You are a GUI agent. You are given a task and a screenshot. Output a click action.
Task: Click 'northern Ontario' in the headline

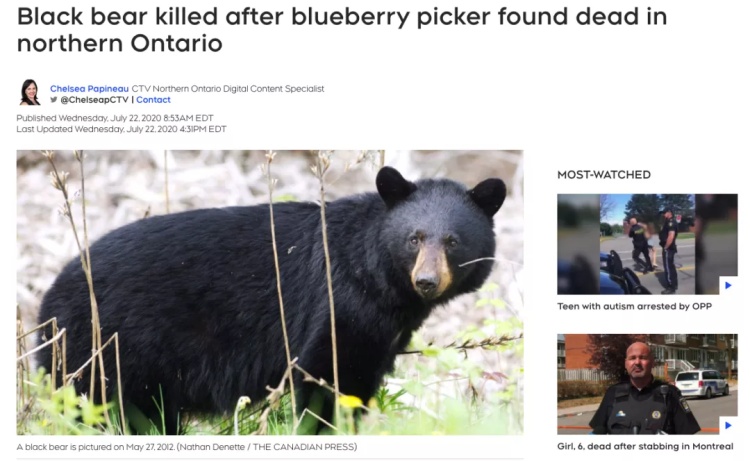click(x=120, y=44)
